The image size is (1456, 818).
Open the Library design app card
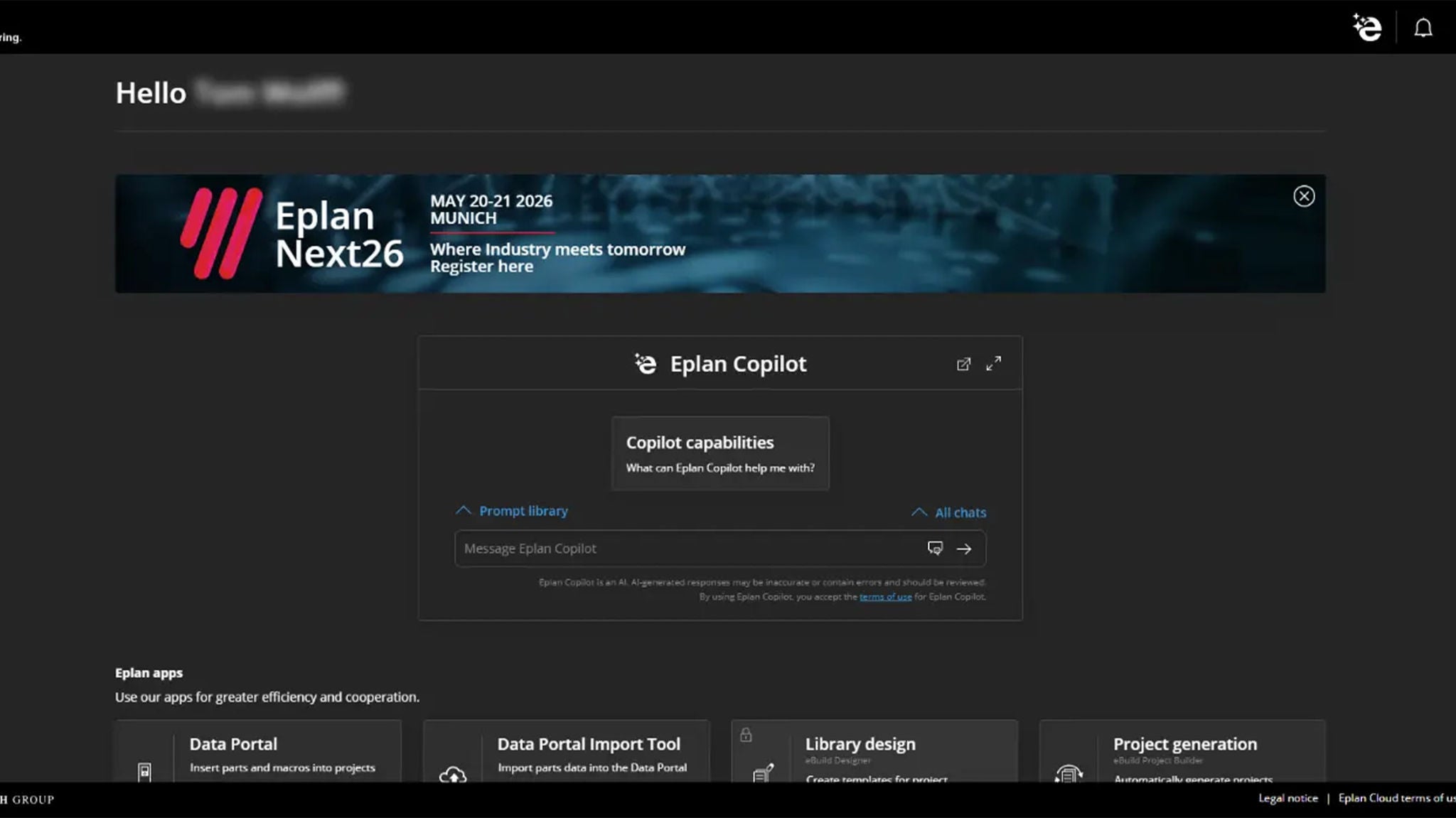pyautogui.click(x=874, y=752)
